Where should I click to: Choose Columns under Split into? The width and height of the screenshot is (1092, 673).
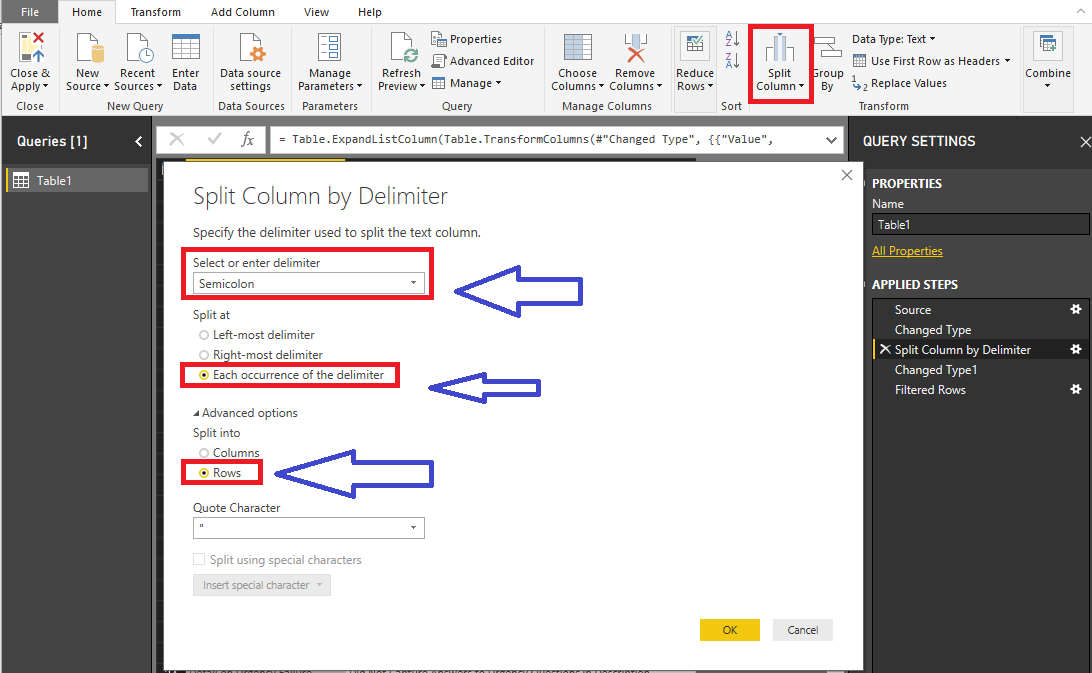[x=205, y=453]
